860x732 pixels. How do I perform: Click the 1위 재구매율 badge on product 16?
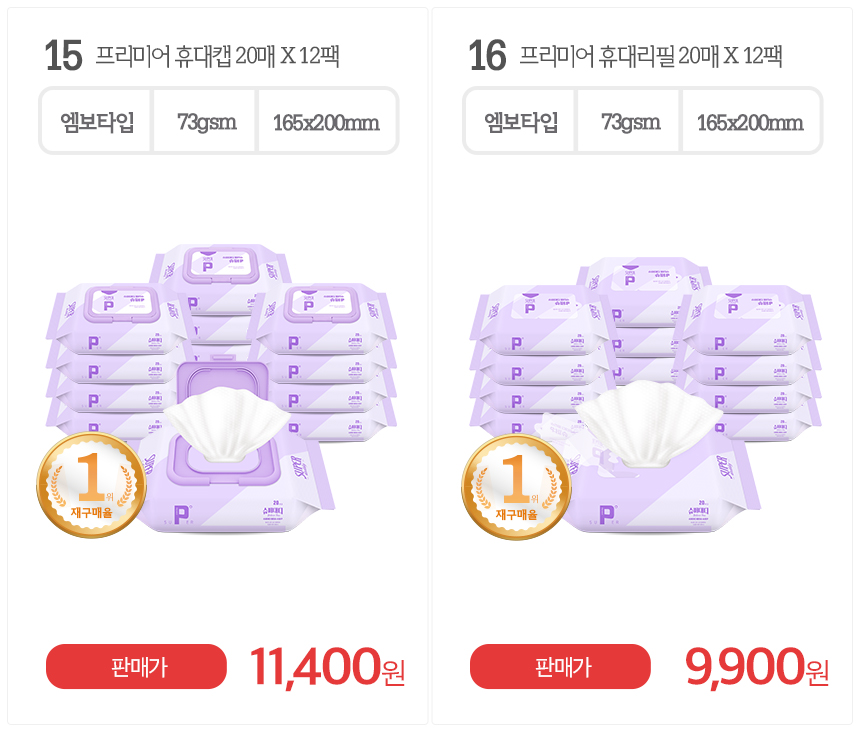pos(515,486)
